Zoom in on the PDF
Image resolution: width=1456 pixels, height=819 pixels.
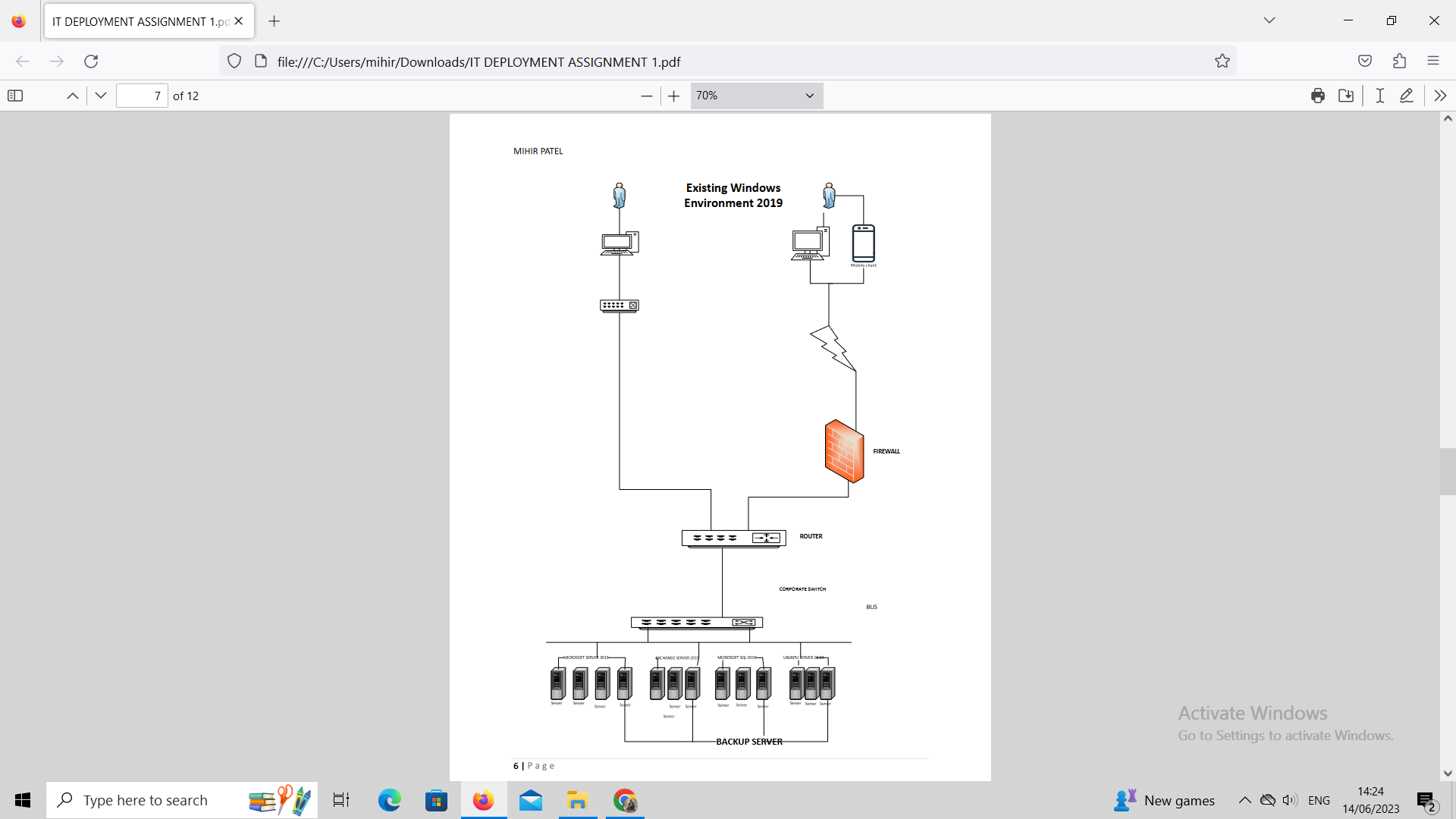673,96
